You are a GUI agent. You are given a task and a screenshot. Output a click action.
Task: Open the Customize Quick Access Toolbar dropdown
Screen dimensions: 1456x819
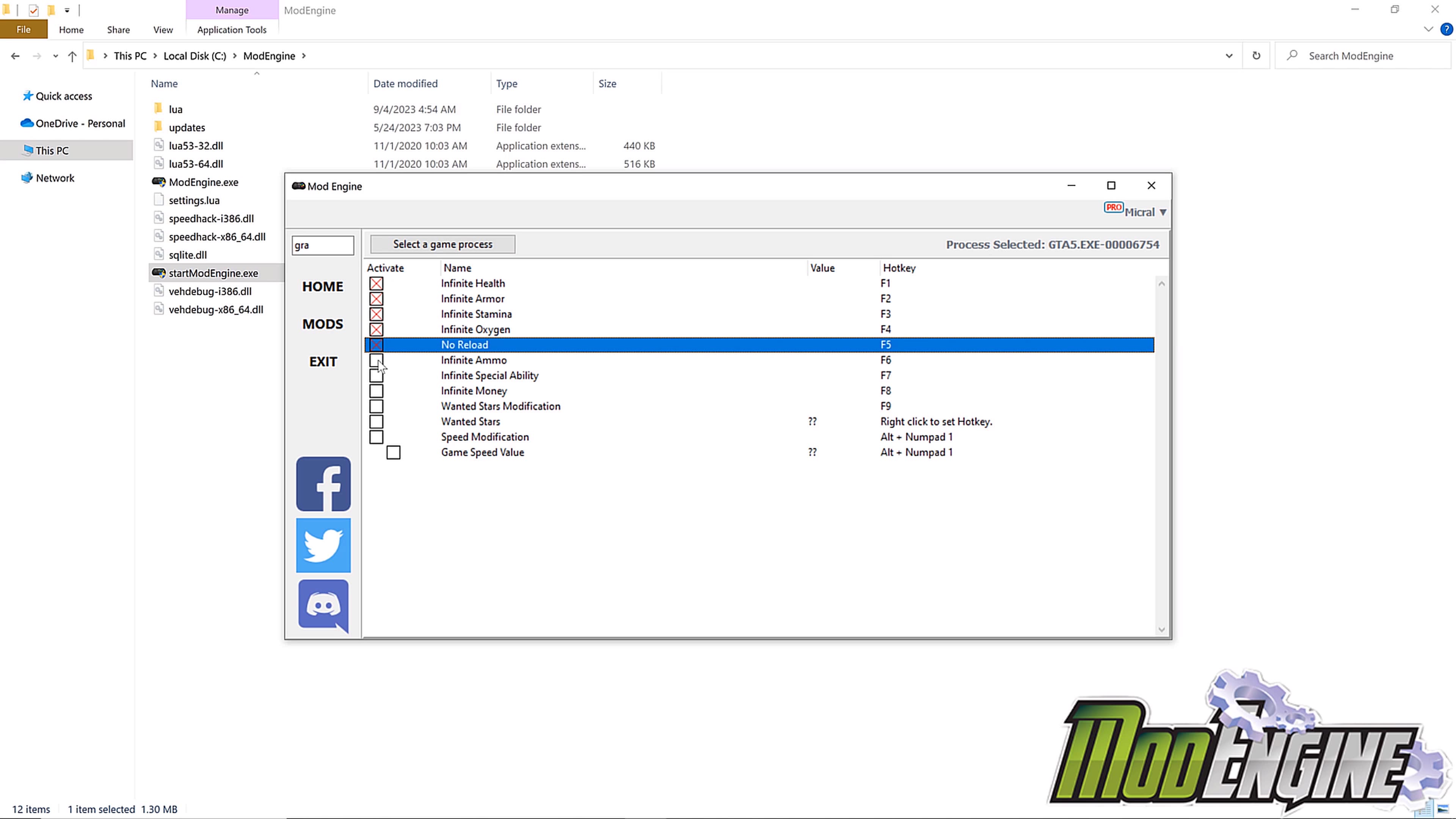pyautogui.click(x=67, y=10)
